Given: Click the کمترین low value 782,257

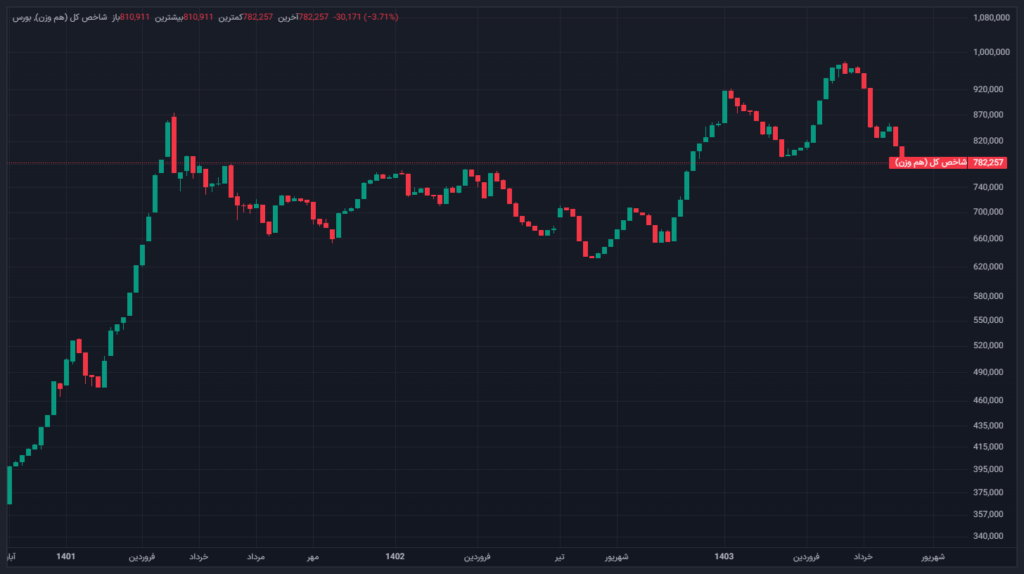Looking at the screenshot, I should [x=258, y=17].
